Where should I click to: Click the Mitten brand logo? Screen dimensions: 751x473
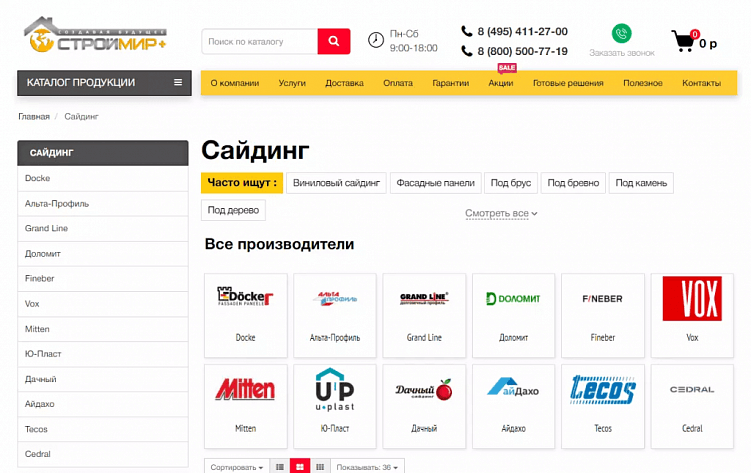point(245,389)
